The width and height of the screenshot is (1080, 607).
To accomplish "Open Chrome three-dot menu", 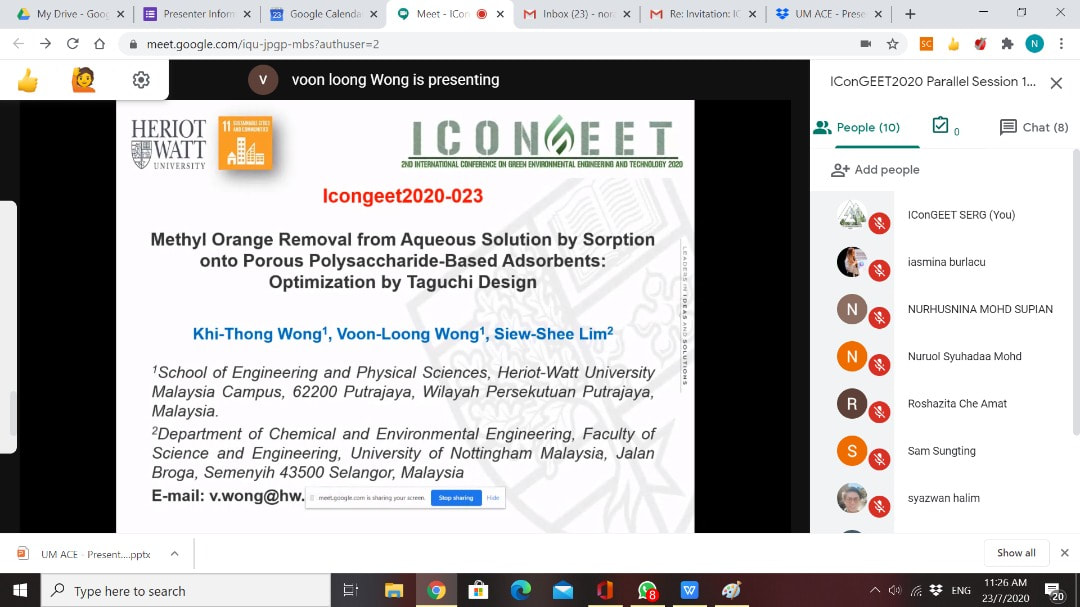I will pyautogui.click(x=1061, y=44).
